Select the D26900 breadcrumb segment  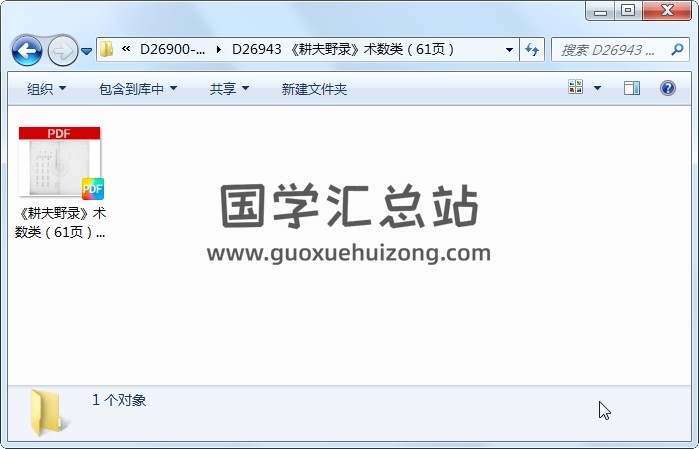172,49
